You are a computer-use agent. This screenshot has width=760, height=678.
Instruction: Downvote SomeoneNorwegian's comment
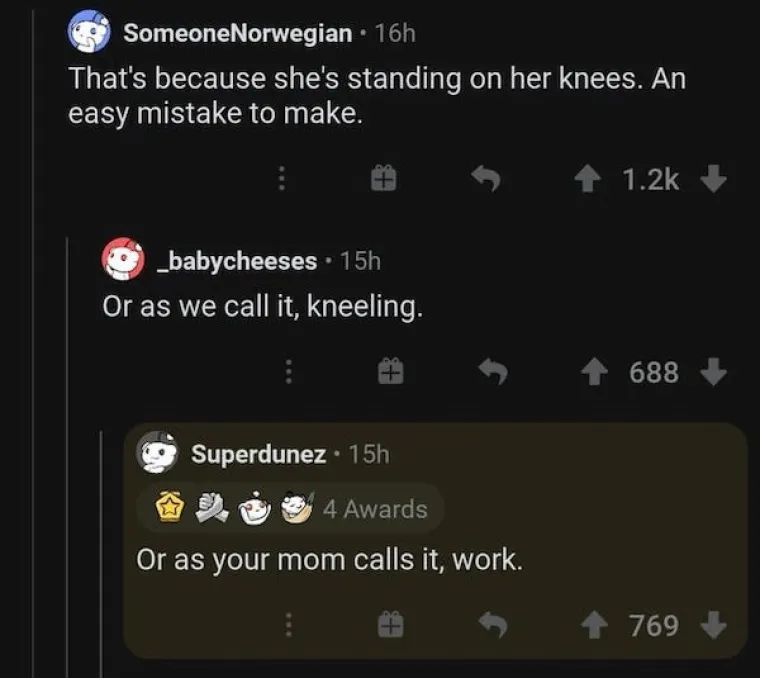point(711,179)
